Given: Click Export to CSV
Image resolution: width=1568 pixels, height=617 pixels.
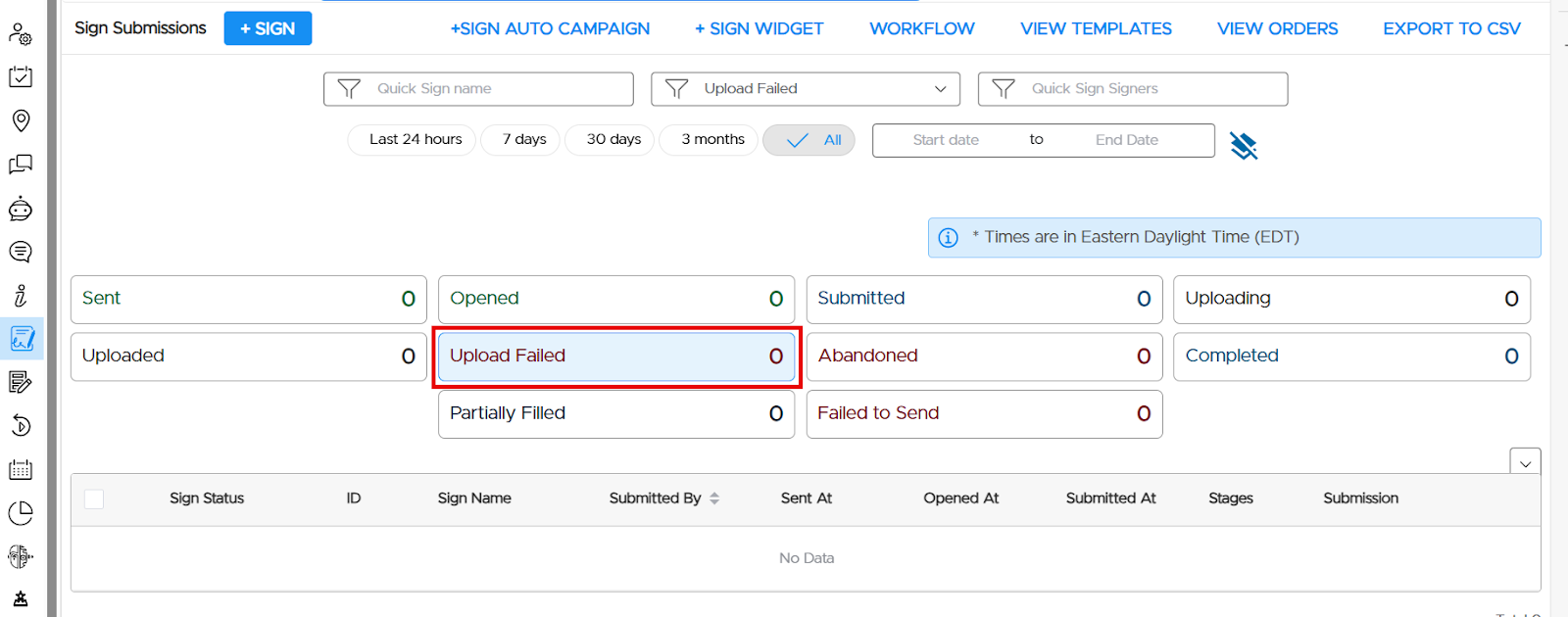Looking at the screenshot, I should point(1451,29).
